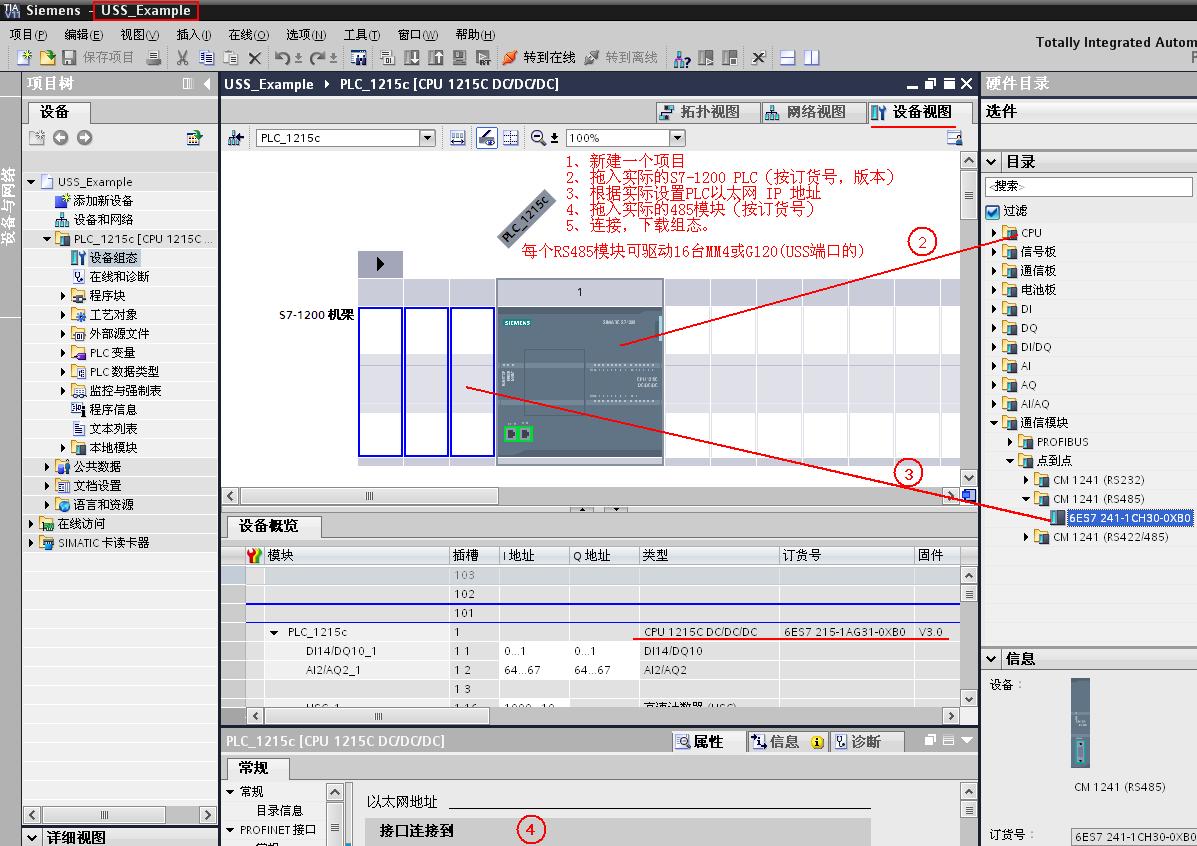Select 添加新设备 in project tree
The image size is (1197, 846).
point(94,200)
